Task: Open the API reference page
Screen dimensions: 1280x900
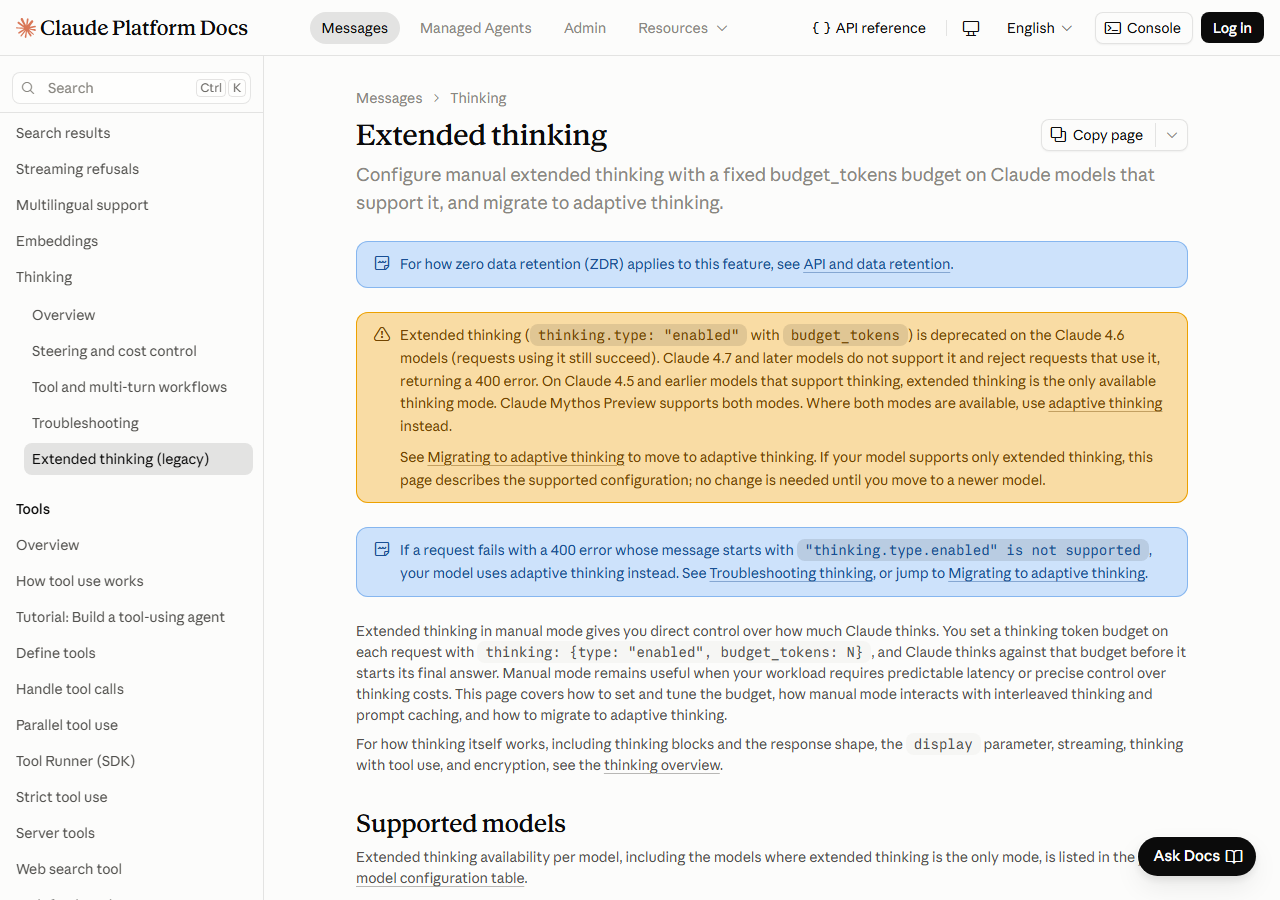Action: click(868, 28)
